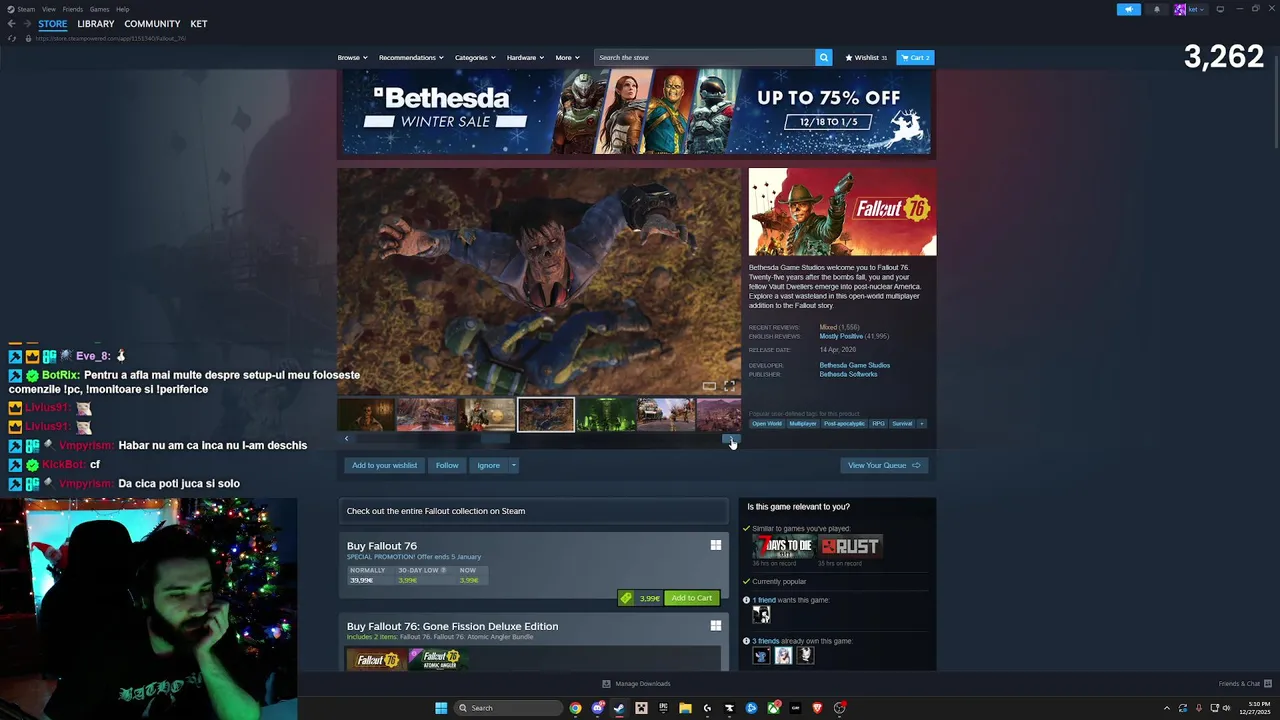Open the ket account dropdown

pyautogui.click(x=1190, y=9)
